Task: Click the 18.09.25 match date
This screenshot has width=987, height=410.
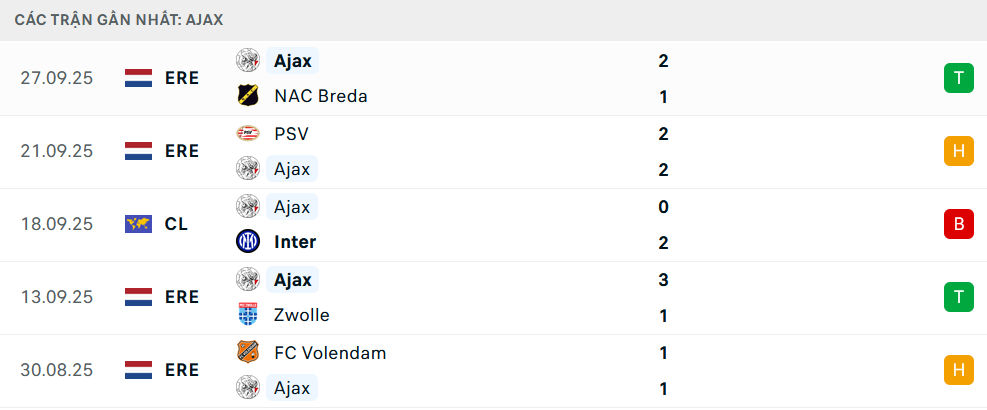Action: pos(57,224)
